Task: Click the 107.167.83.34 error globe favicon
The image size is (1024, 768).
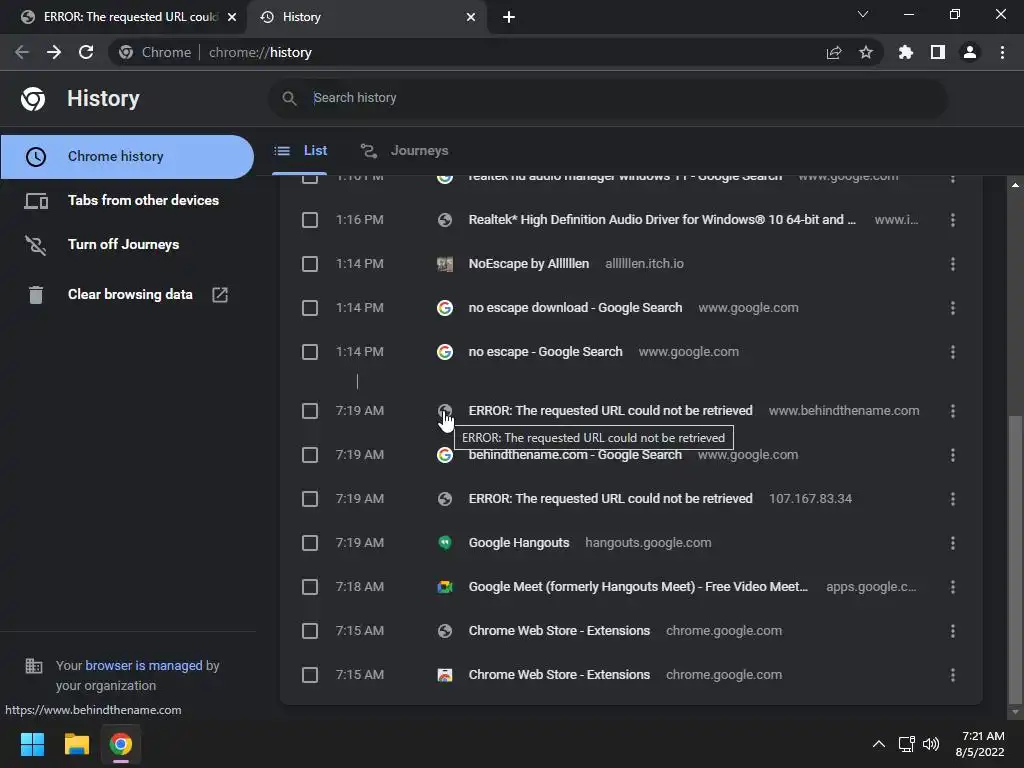Action: click(445, 499)
